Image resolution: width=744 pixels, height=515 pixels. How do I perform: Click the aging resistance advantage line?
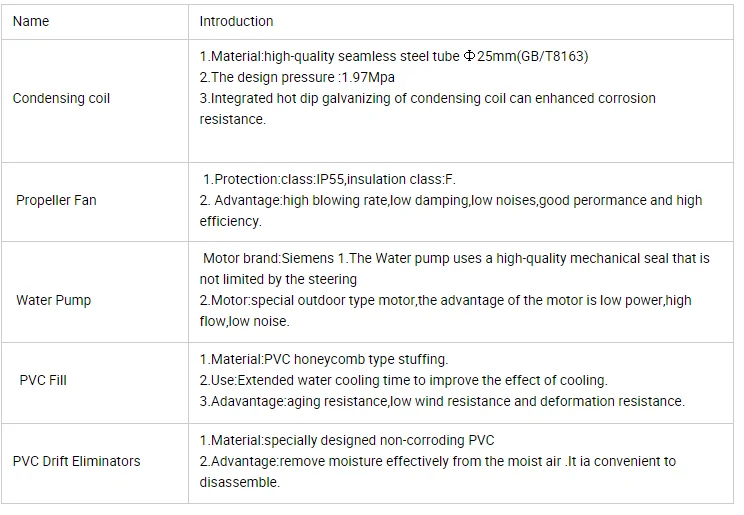coord(441,402)
